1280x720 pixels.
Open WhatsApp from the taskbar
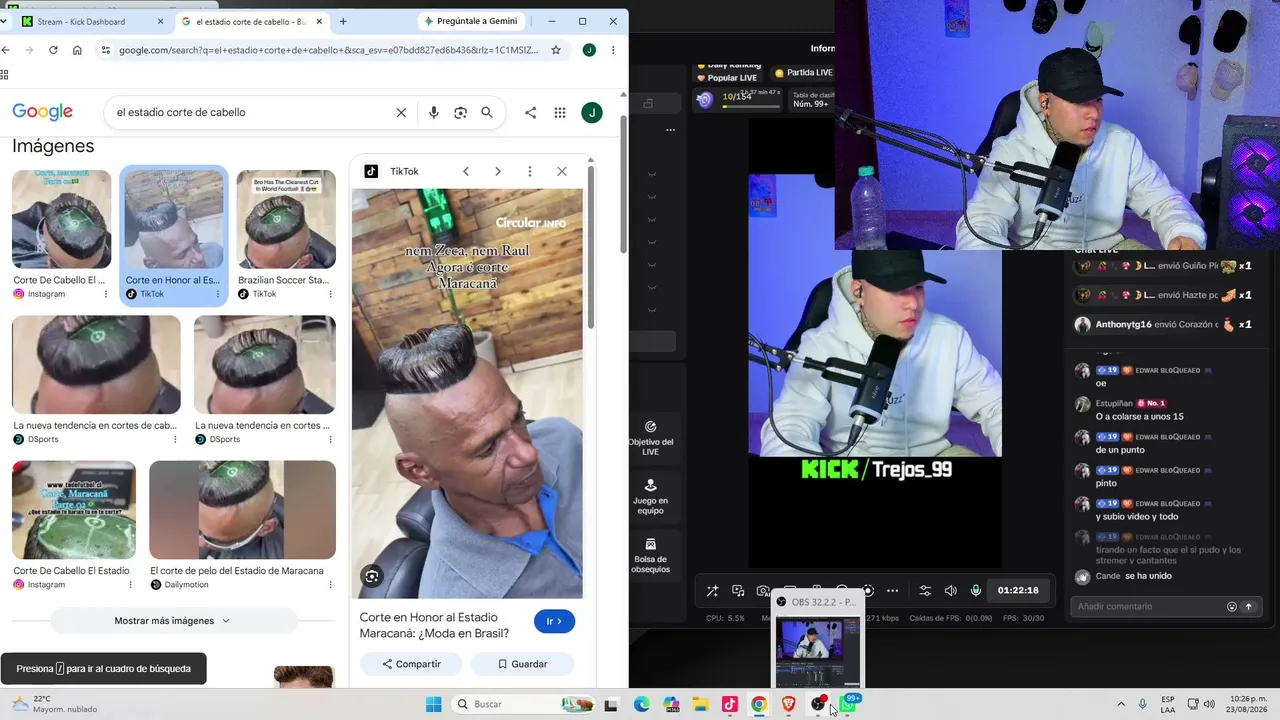[848, 705]
